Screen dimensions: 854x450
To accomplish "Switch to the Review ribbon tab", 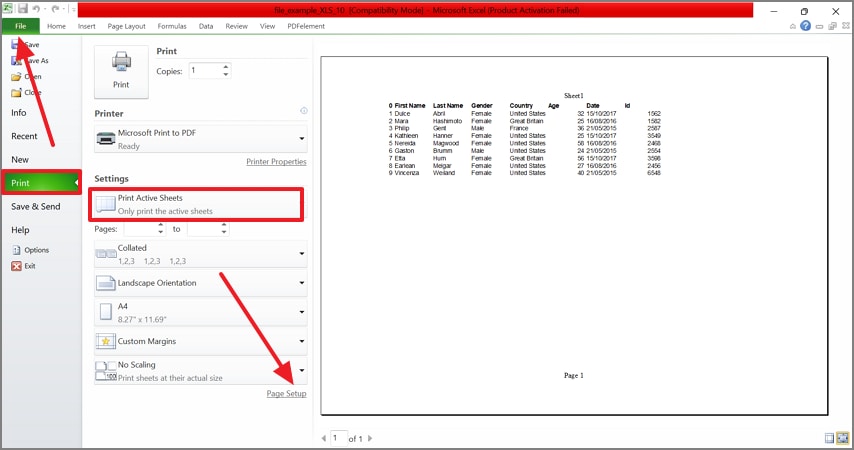I will pyautogui.click(x=236, y=26).
